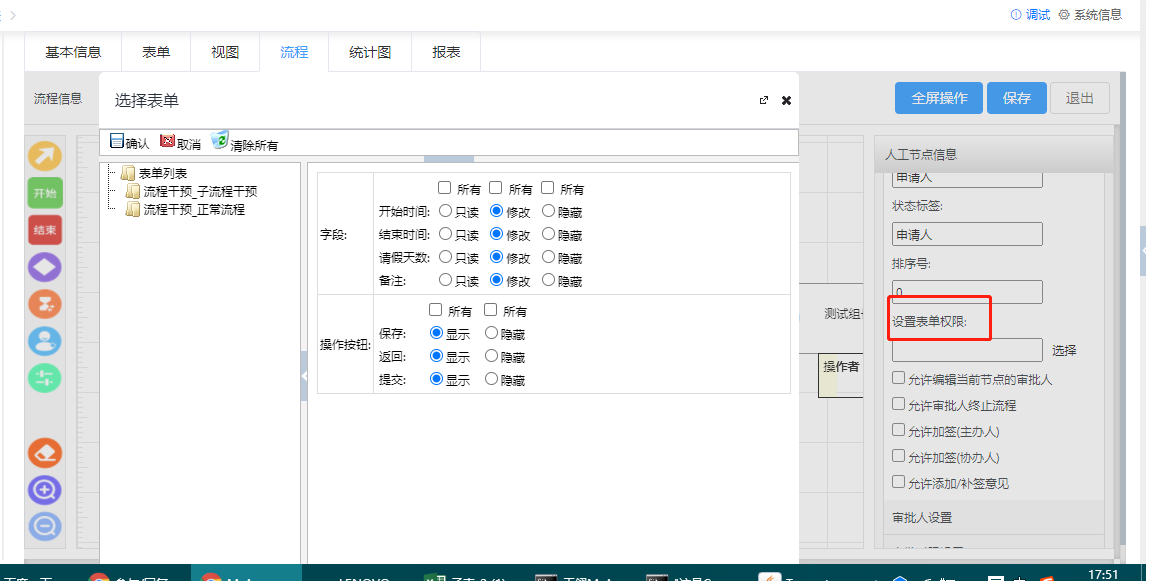The image size is (1150, 581).
Task: Hide the 返回 operation button
Action: pyautogui.click(x=491, y=356)
